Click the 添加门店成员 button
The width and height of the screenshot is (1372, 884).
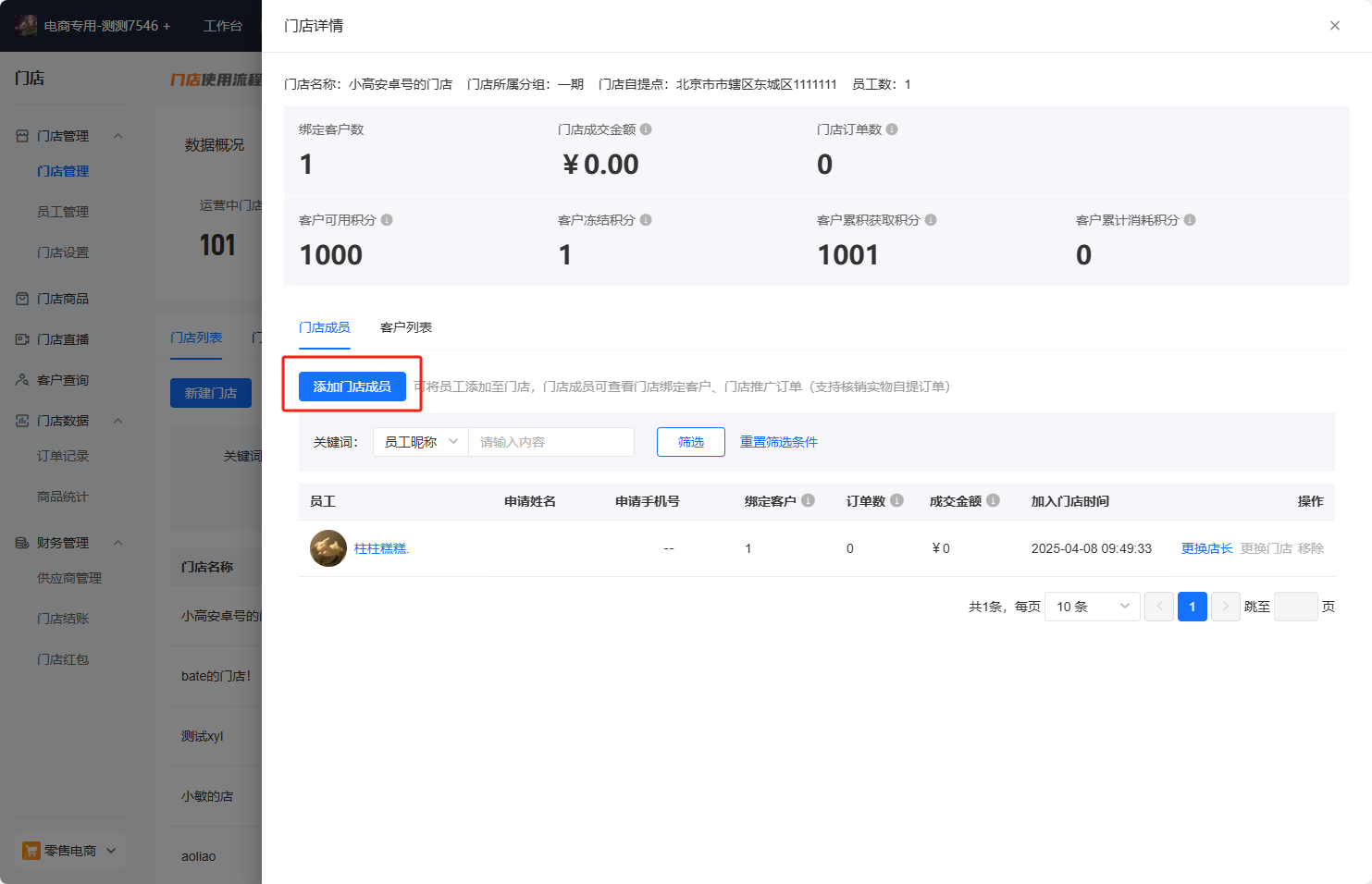click(352, 387)
